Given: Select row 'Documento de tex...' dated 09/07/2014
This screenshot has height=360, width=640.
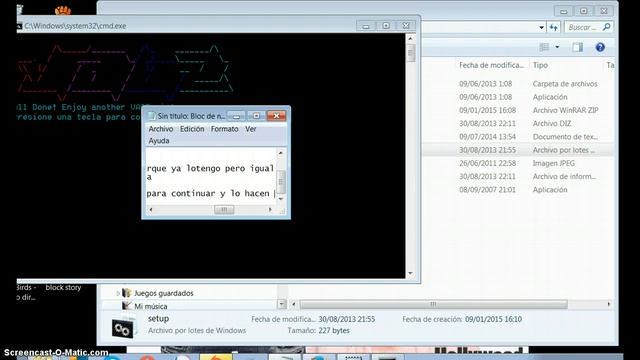Looking at the screenshot, I should (518, 137).
